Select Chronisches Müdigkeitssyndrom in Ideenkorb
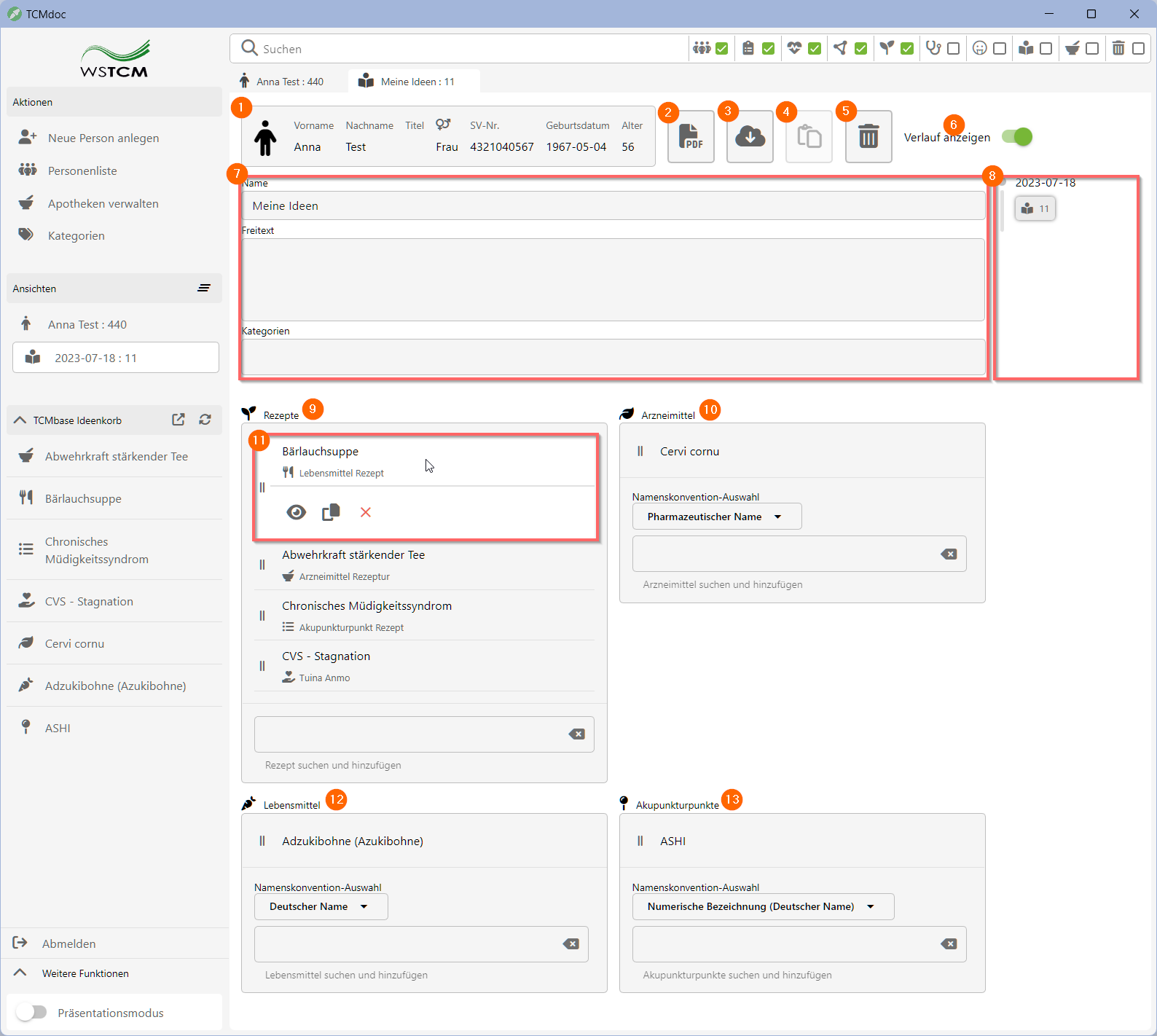 pos(116,550)
